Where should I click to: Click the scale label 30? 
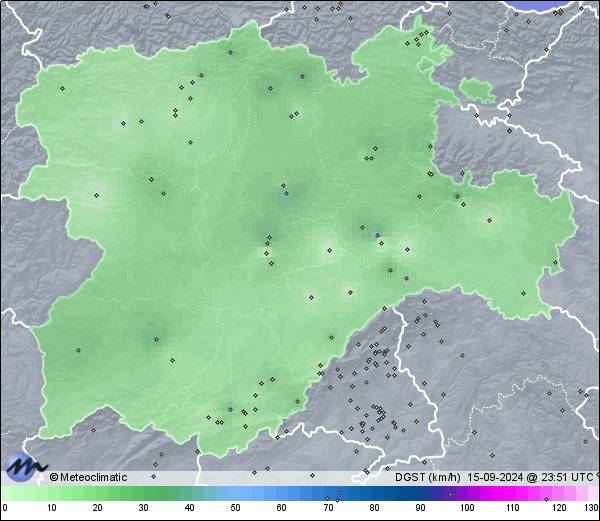click(x=143, y=508)
